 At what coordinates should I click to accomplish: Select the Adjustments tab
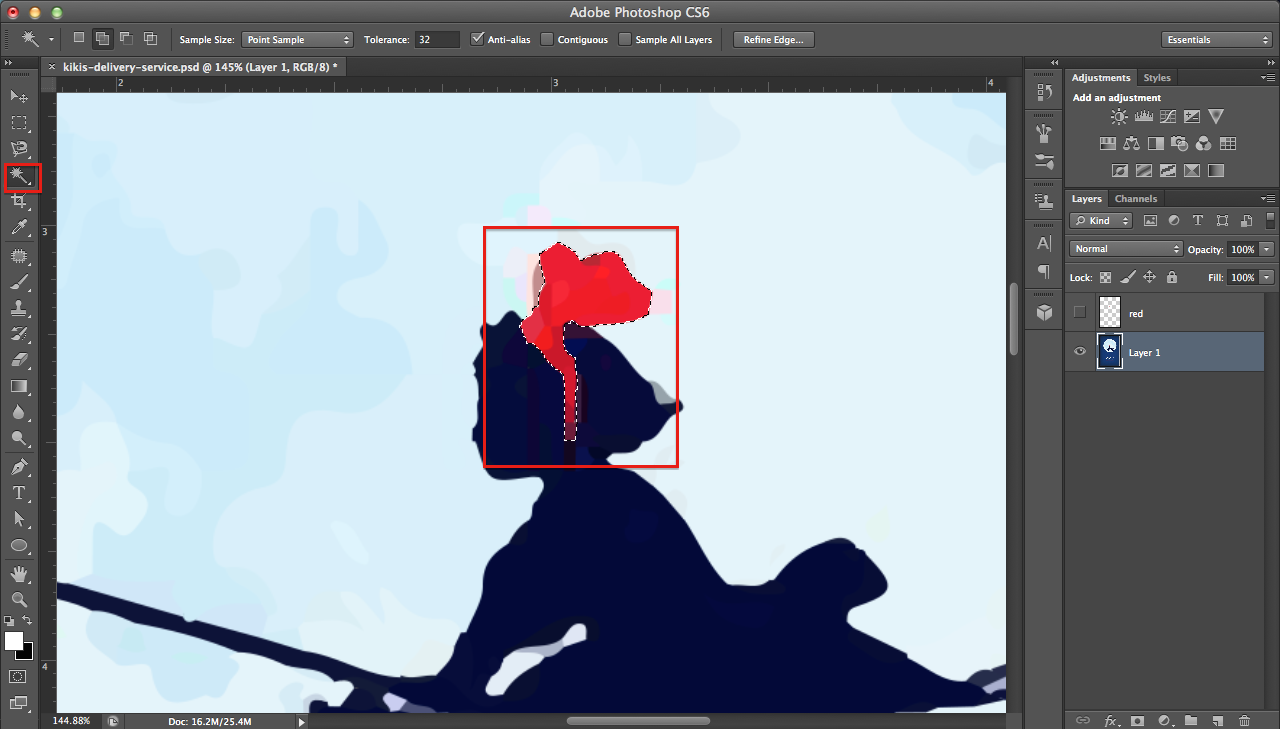tap(1101, 77)
